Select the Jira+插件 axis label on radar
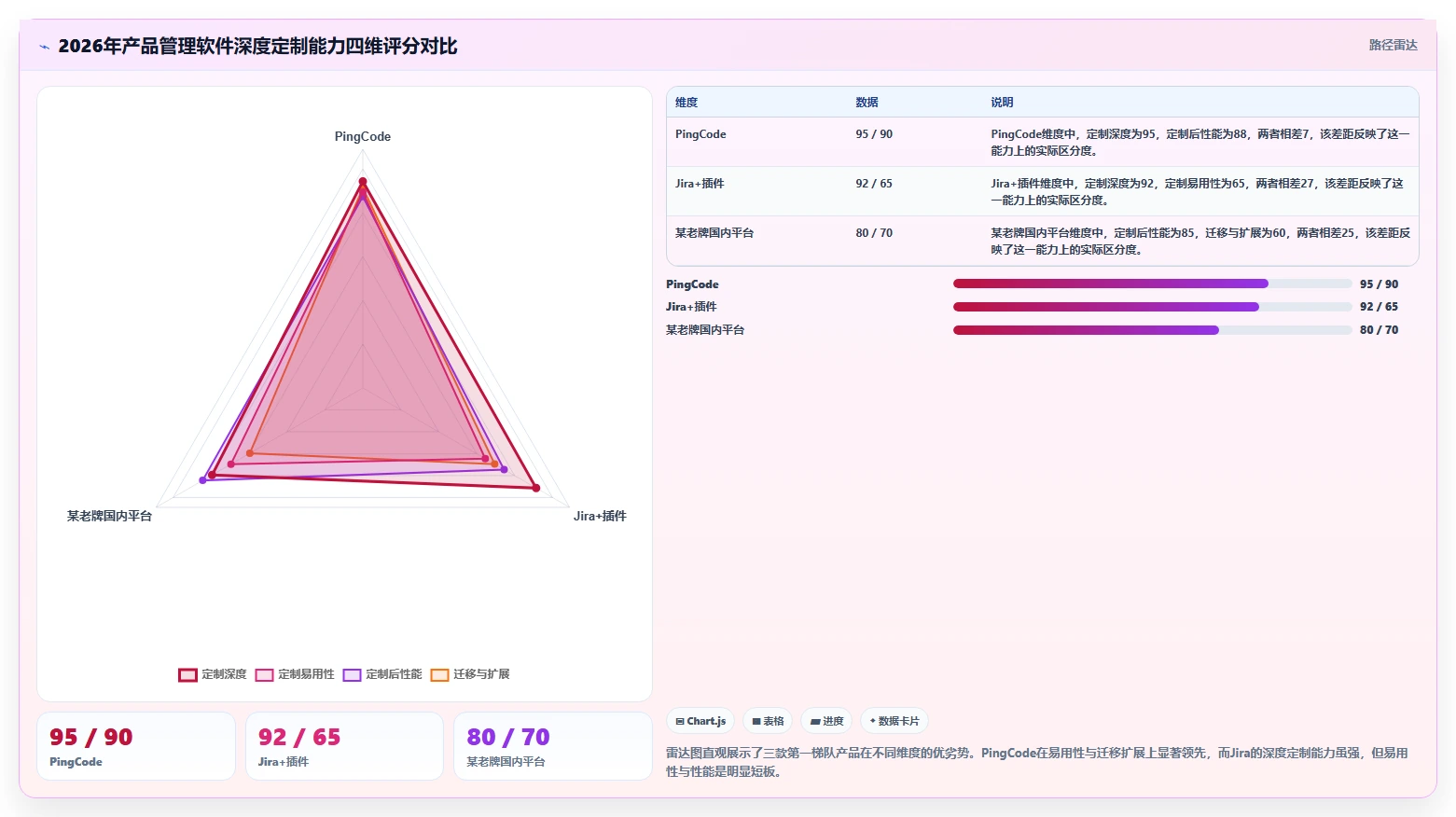Image resolution: width=1456 pixels, height=817 pixels. pyautogui.click(x=600, y=516)
